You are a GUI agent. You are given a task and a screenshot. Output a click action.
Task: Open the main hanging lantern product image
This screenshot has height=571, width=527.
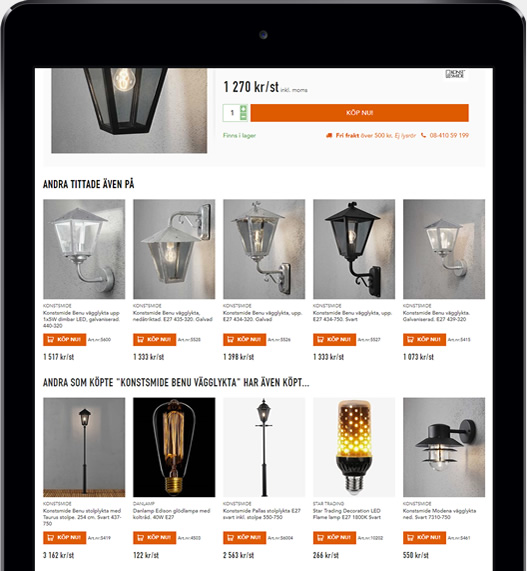point(129,110)
